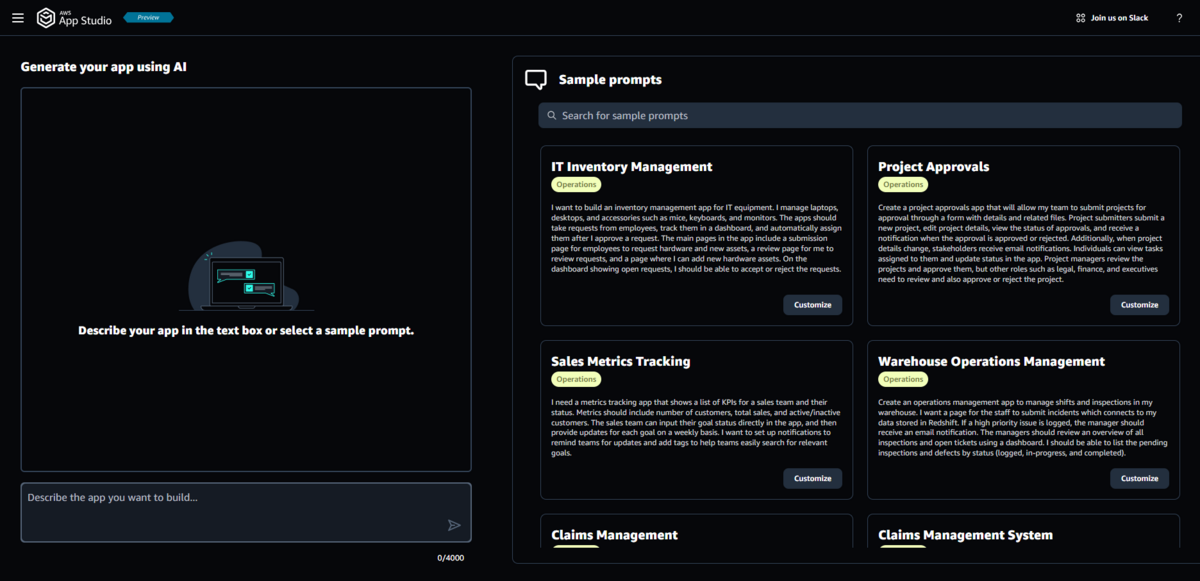Screen dimensions: 1200x581
Task: Click Operations tag under IT Inventory Management
Action: (576, 185)
